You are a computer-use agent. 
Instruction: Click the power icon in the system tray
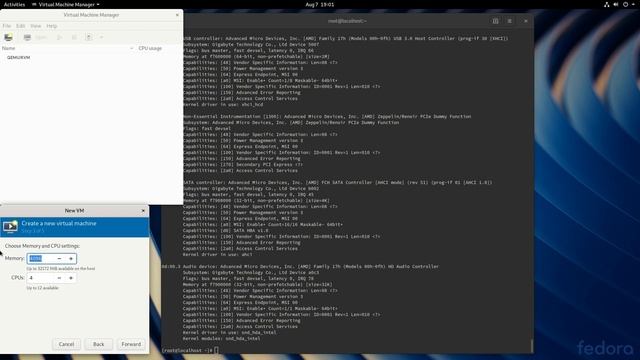(x=625, y=4)
